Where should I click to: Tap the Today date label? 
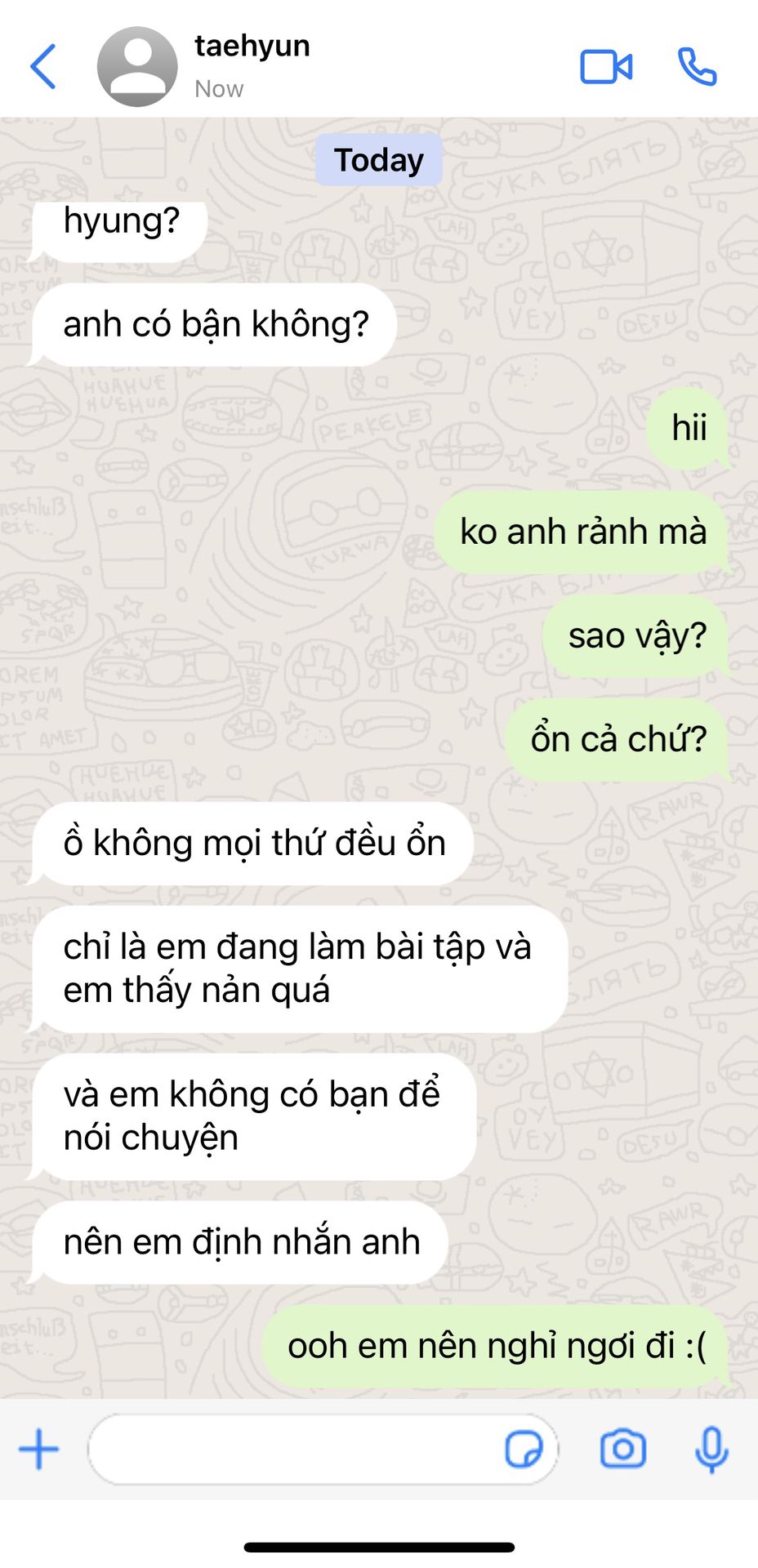click(379, 160)
